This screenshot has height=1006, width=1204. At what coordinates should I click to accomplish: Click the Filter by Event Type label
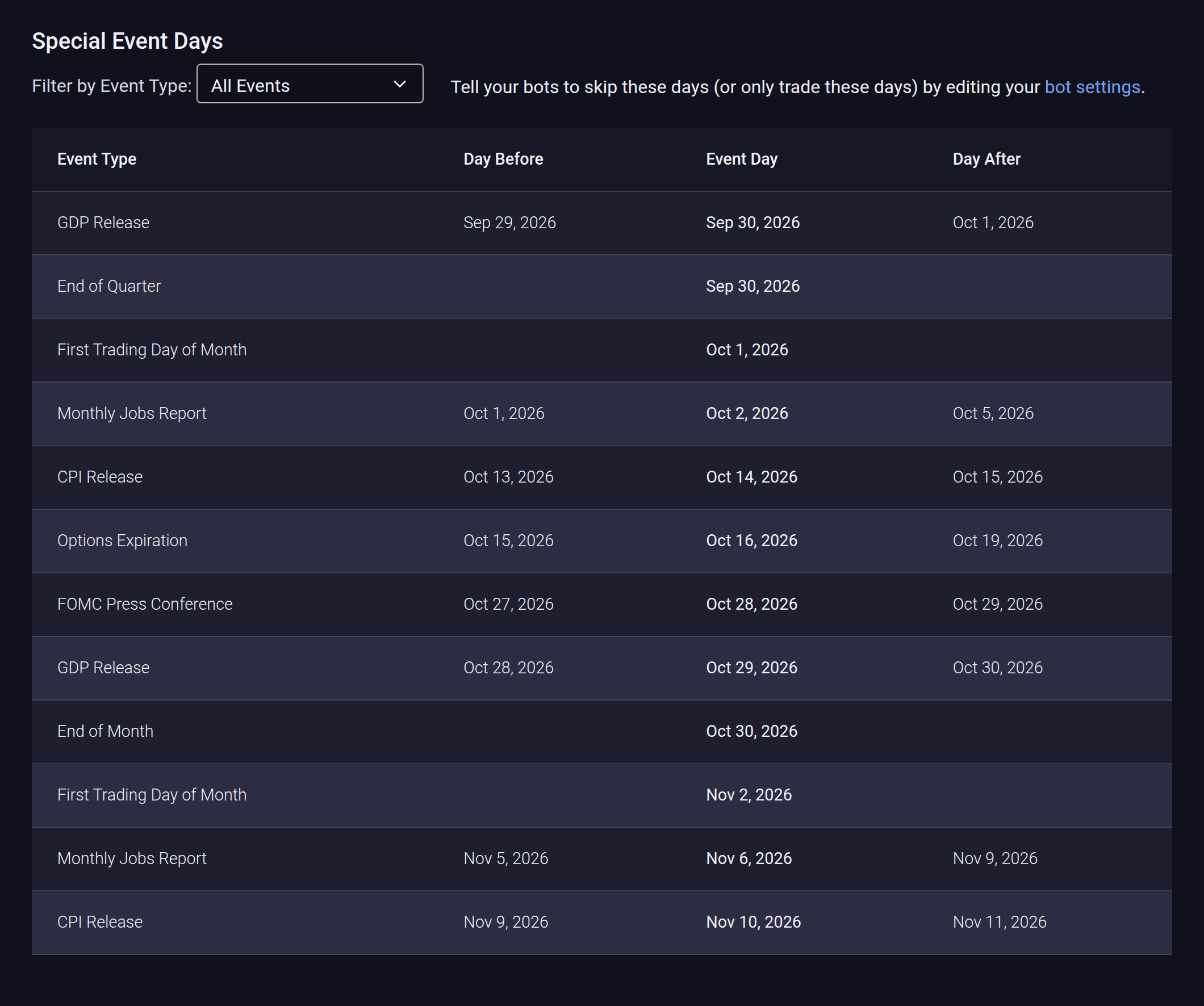(x=112, y=86)
